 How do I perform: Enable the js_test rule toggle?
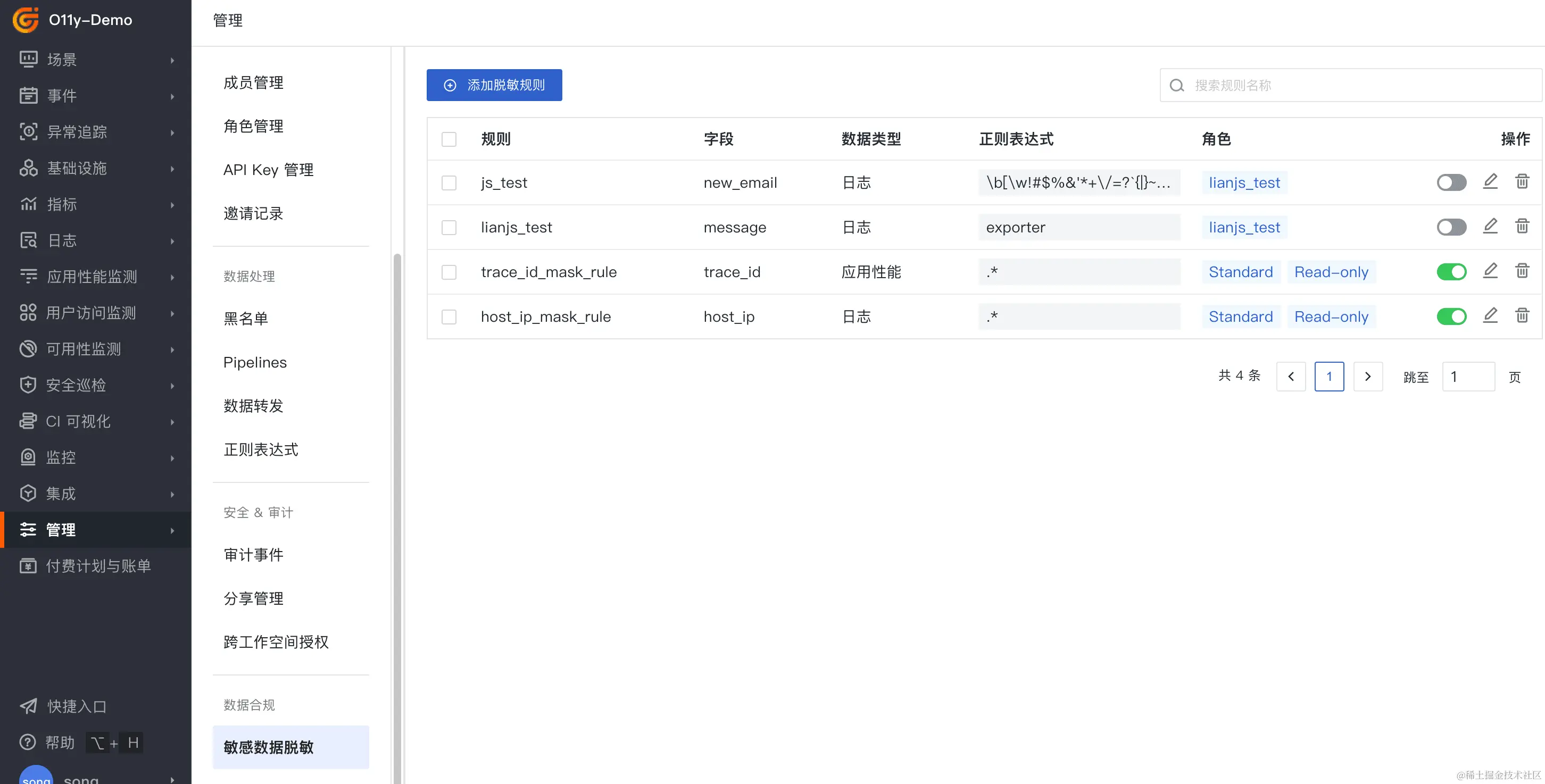click(1451, 182)
